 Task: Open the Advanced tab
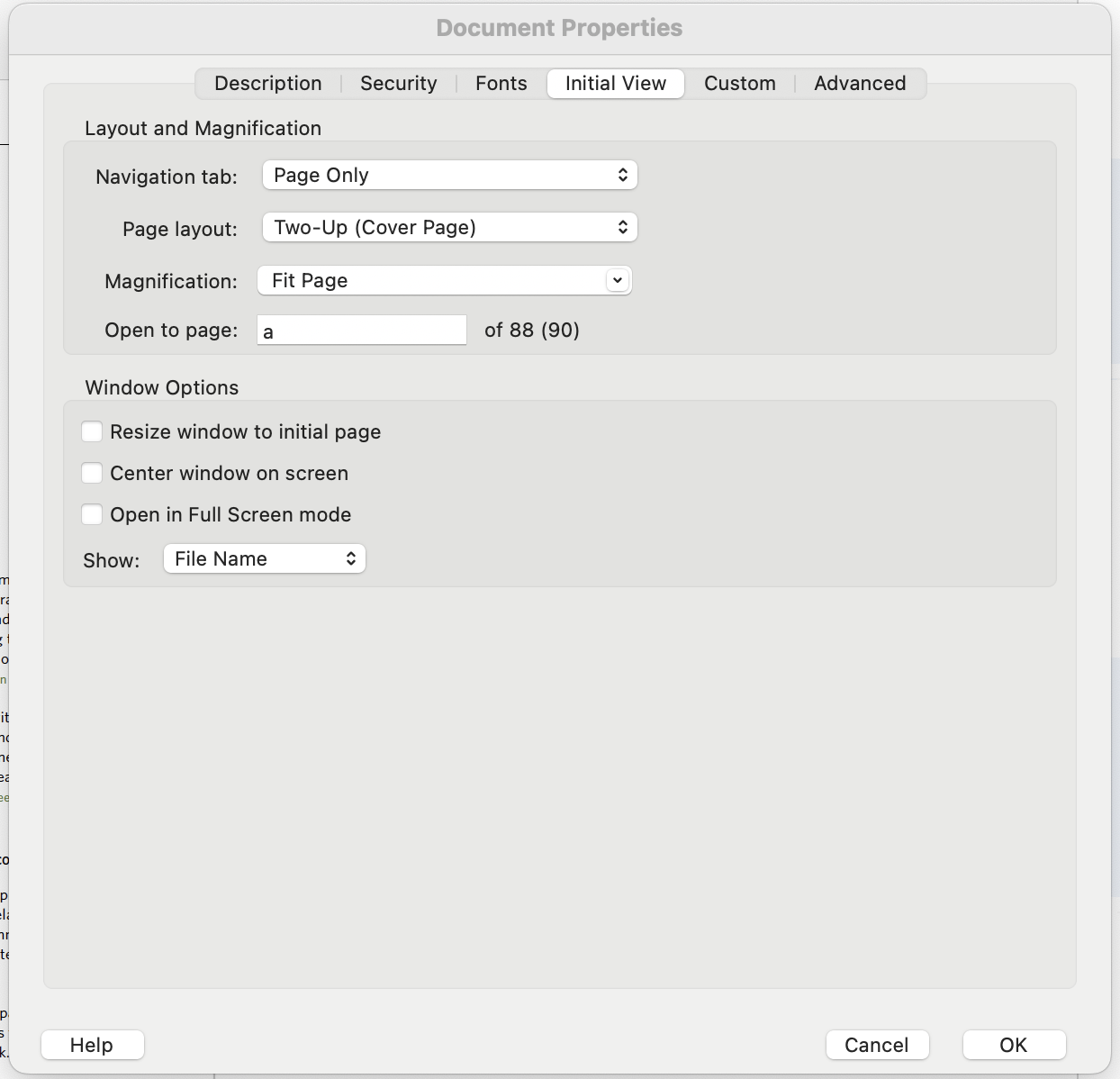pyautogui.click(x=860, y=84)
